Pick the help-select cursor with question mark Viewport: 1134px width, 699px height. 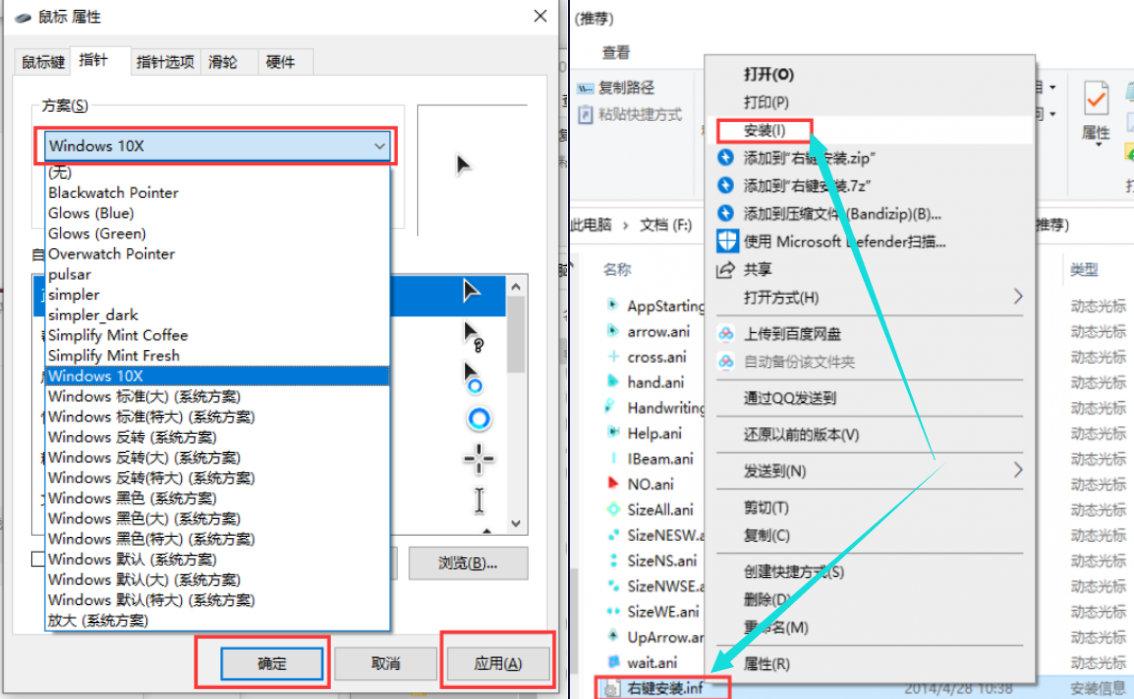tap(474, 336)
